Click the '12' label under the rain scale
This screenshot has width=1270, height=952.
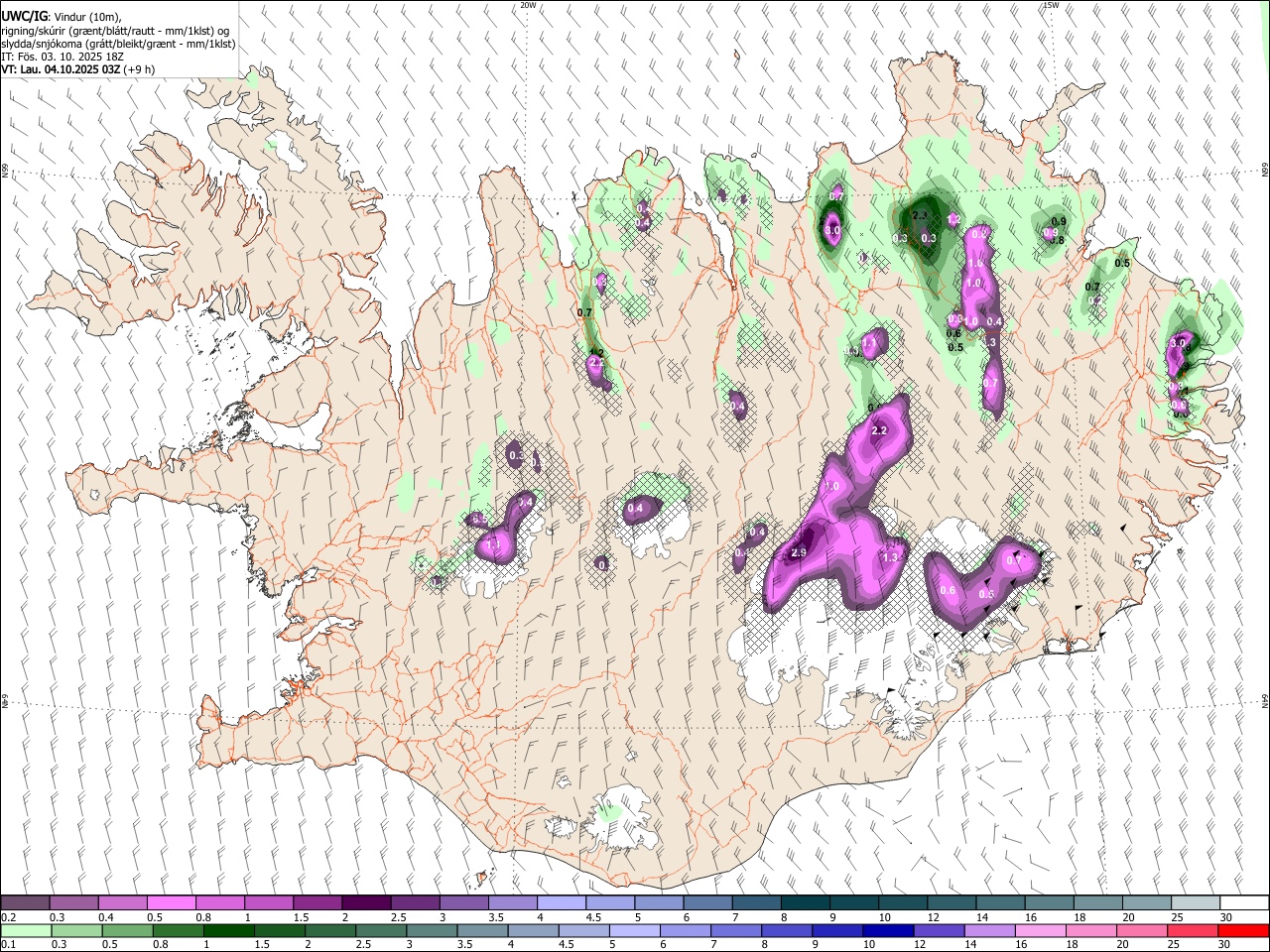click(921, 945)
